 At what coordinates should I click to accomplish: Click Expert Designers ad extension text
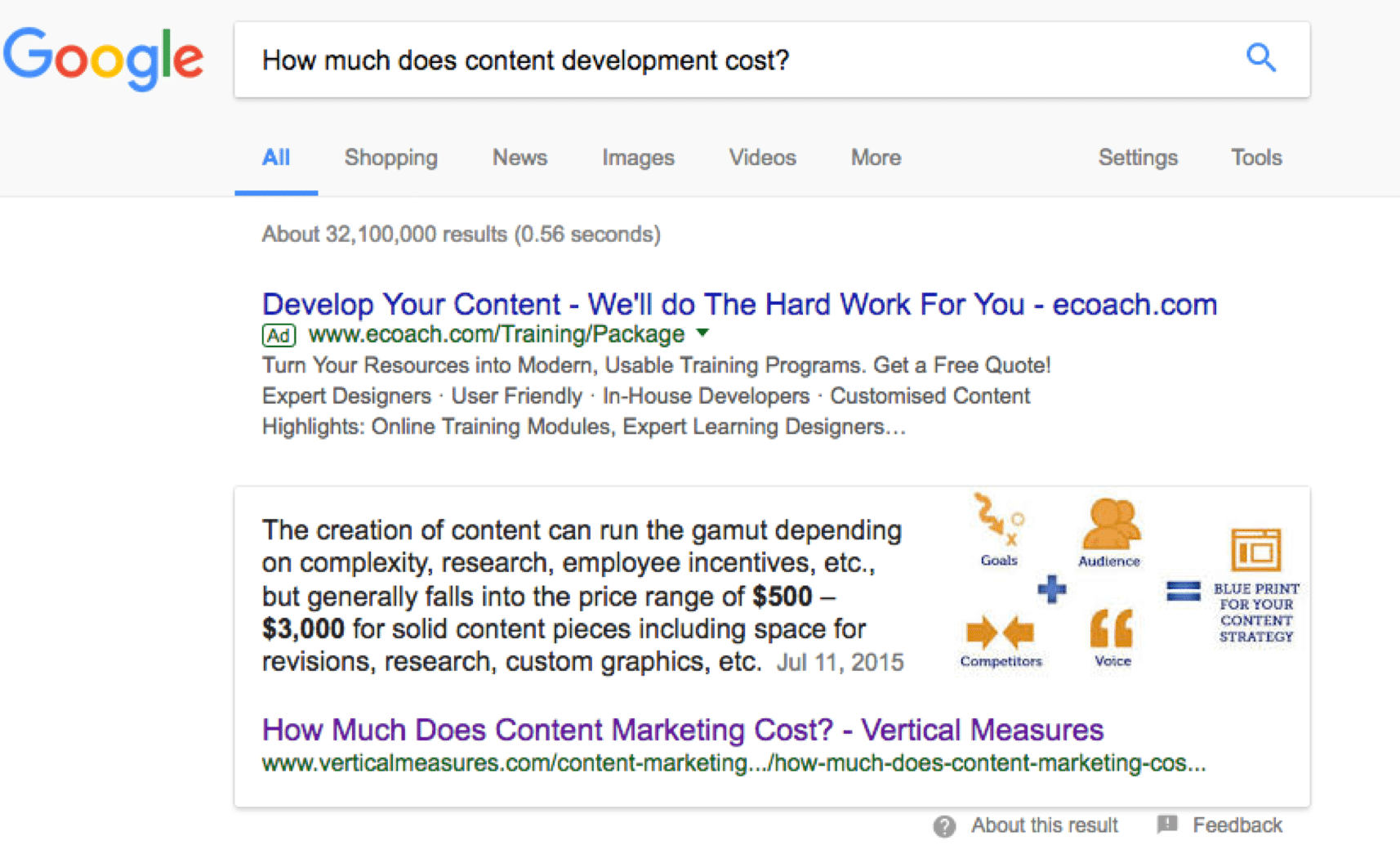[x=346, y=396]
